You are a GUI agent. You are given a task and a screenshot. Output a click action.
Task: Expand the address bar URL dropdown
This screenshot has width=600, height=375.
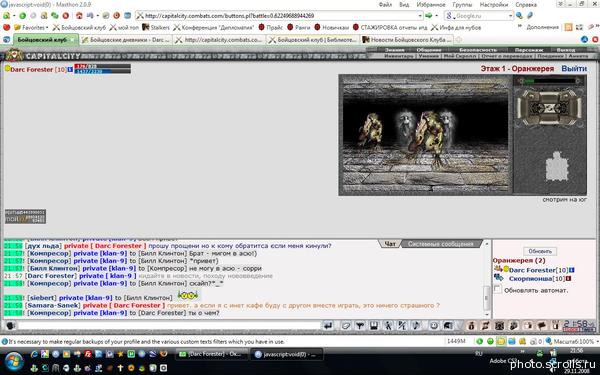420,16
